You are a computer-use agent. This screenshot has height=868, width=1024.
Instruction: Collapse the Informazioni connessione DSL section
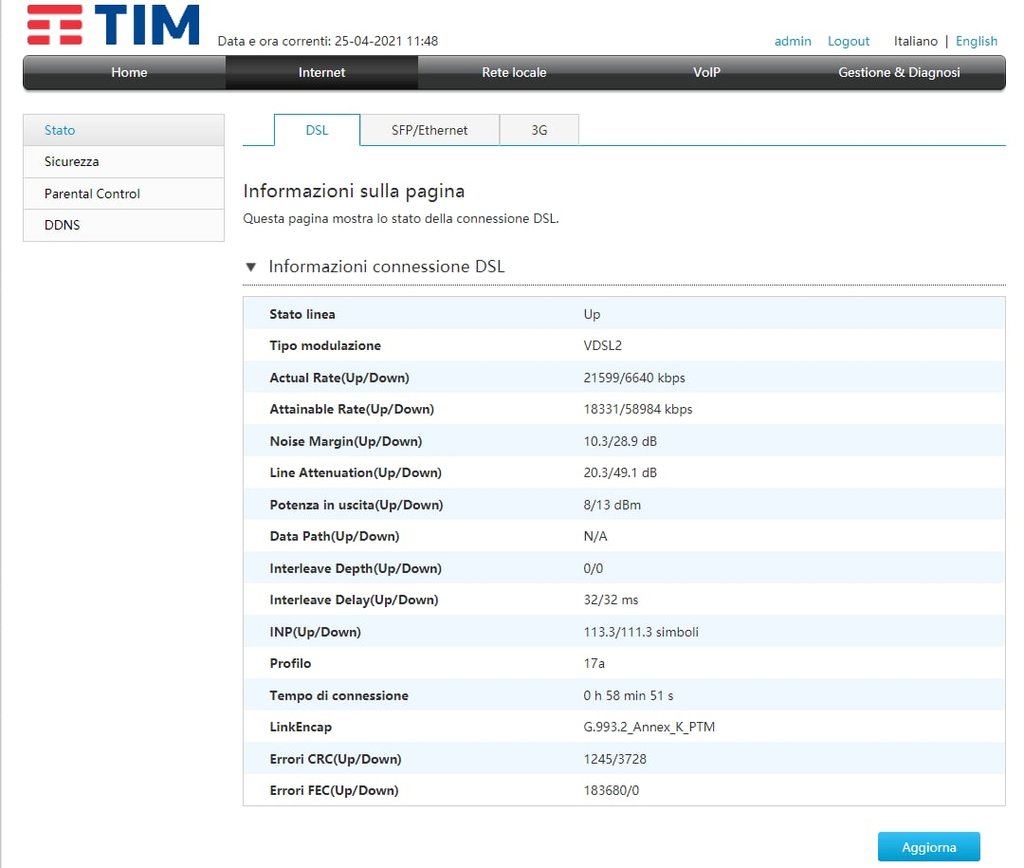pyautogui.click(x=251, y=267)
